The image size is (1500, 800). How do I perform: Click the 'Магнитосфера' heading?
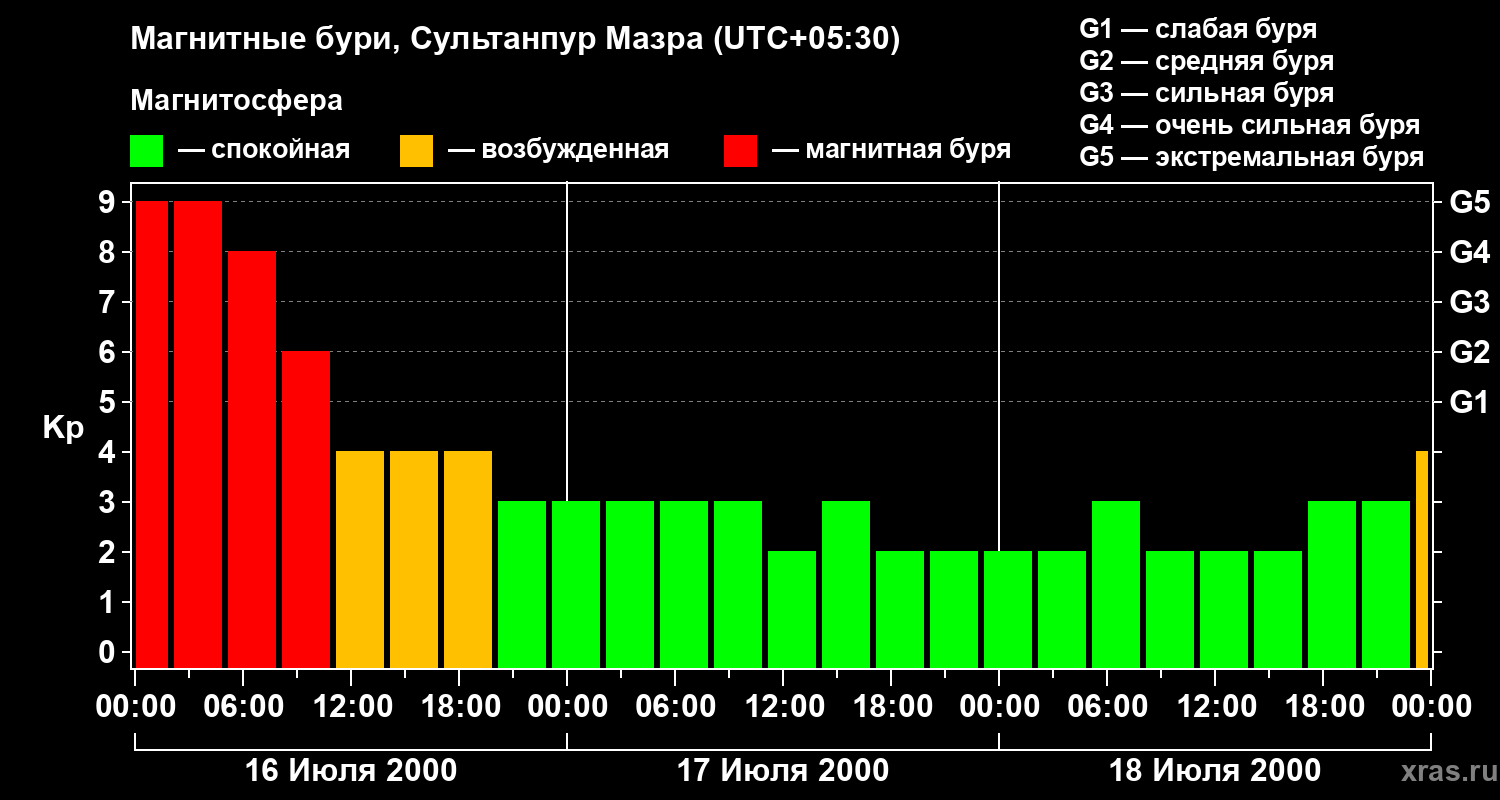[236, 101]
